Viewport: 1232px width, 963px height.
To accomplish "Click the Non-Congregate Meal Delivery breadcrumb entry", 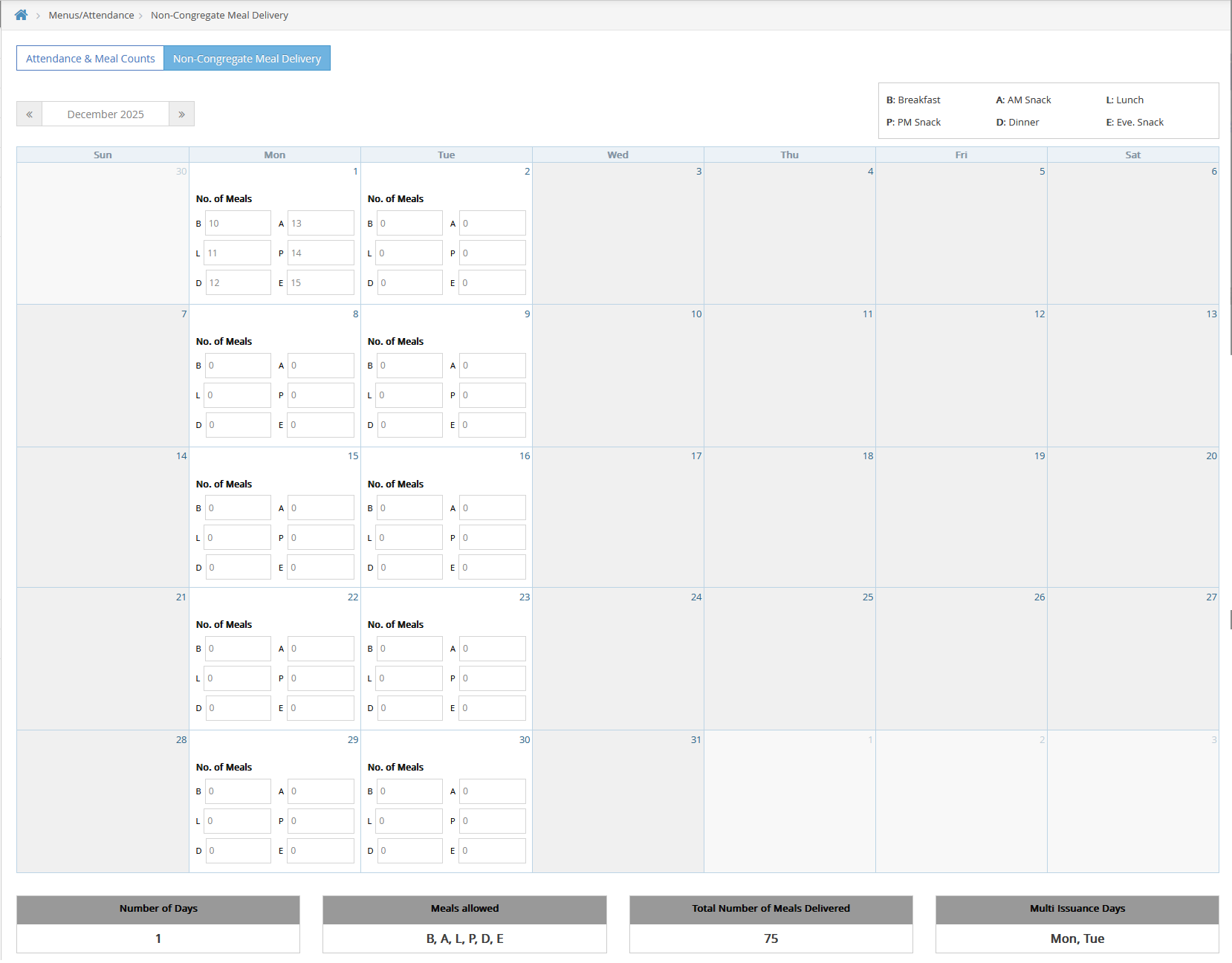I will [219, 14].
